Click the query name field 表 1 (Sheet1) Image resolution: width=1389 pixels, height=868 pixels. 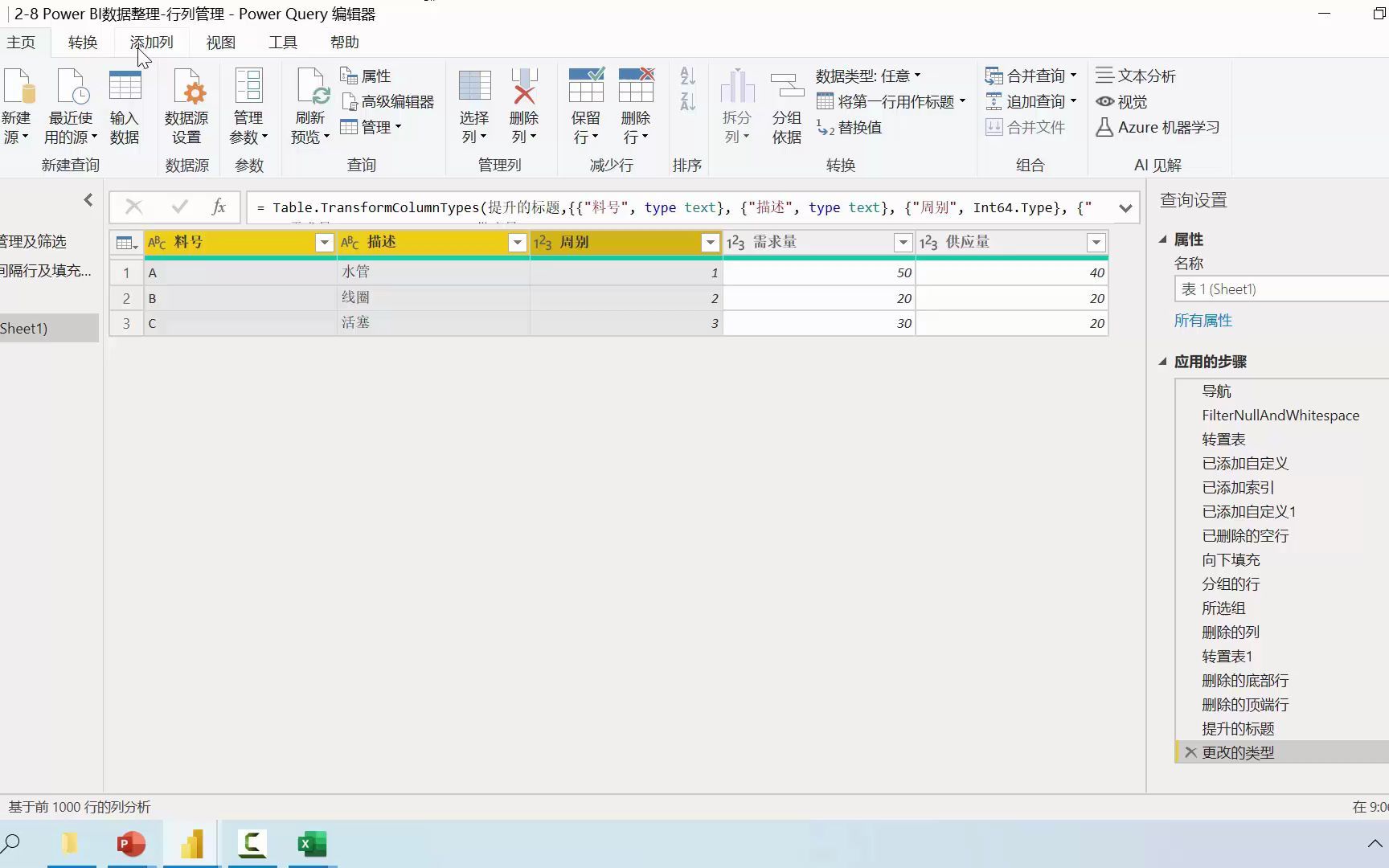click(x=1281, y=289)
